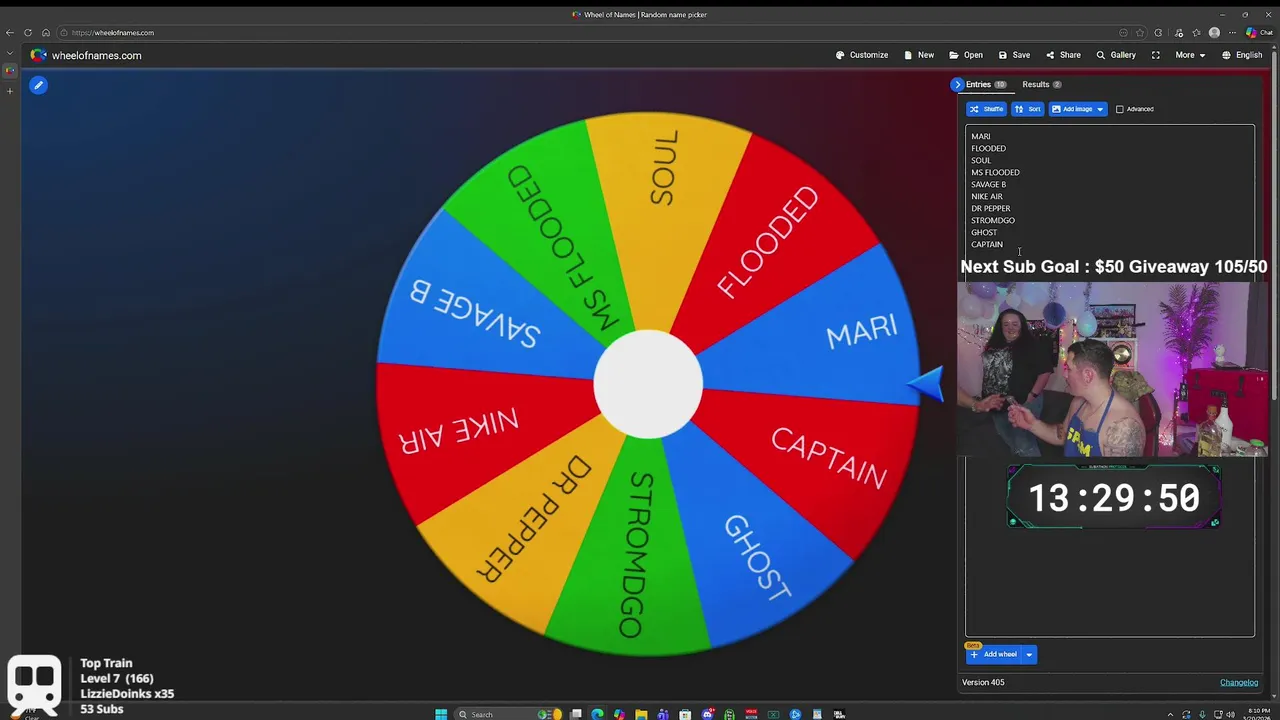The width and height of the screenshot is (1280, 720).
Task: Create a New wheel
Action: [919, 55]
